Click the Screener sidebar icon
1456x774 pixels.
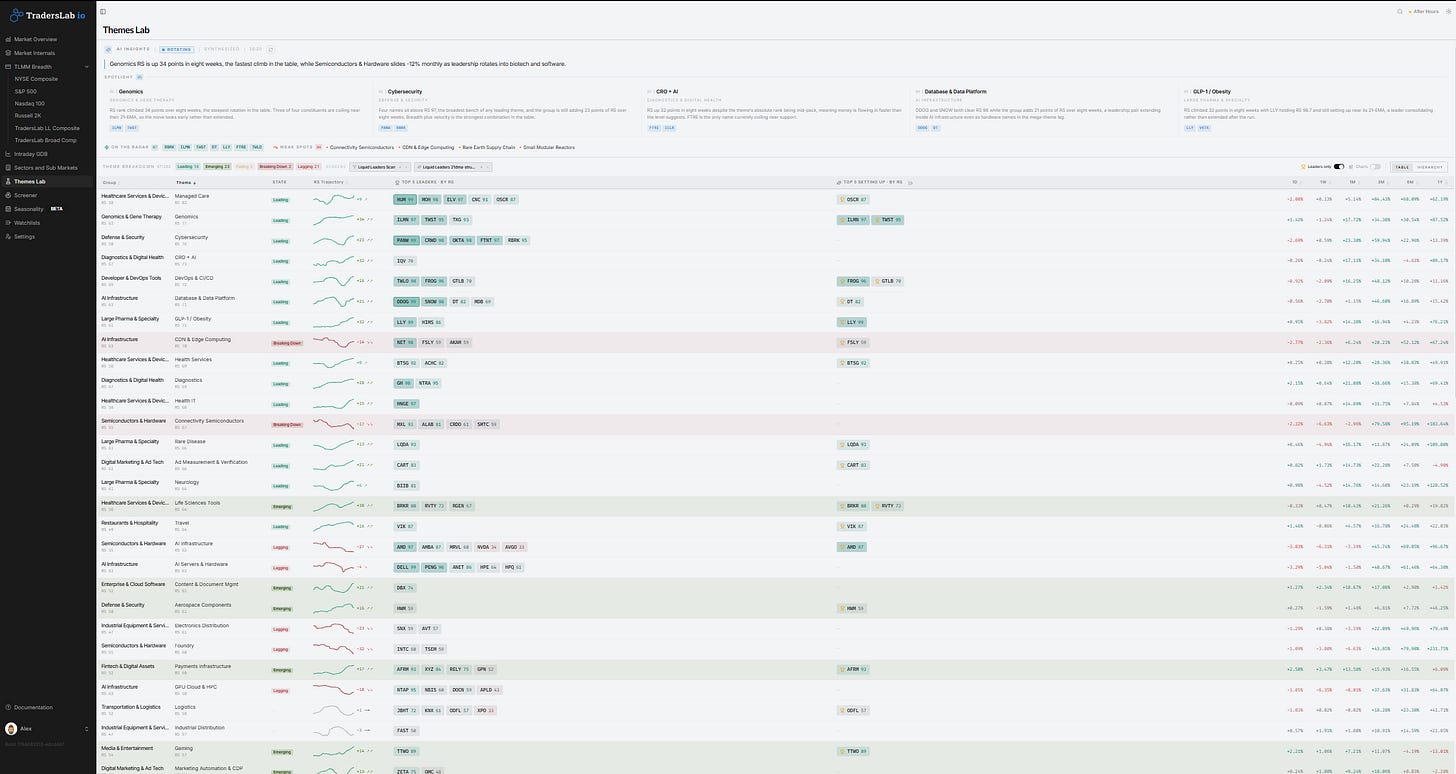click(8, 195)
